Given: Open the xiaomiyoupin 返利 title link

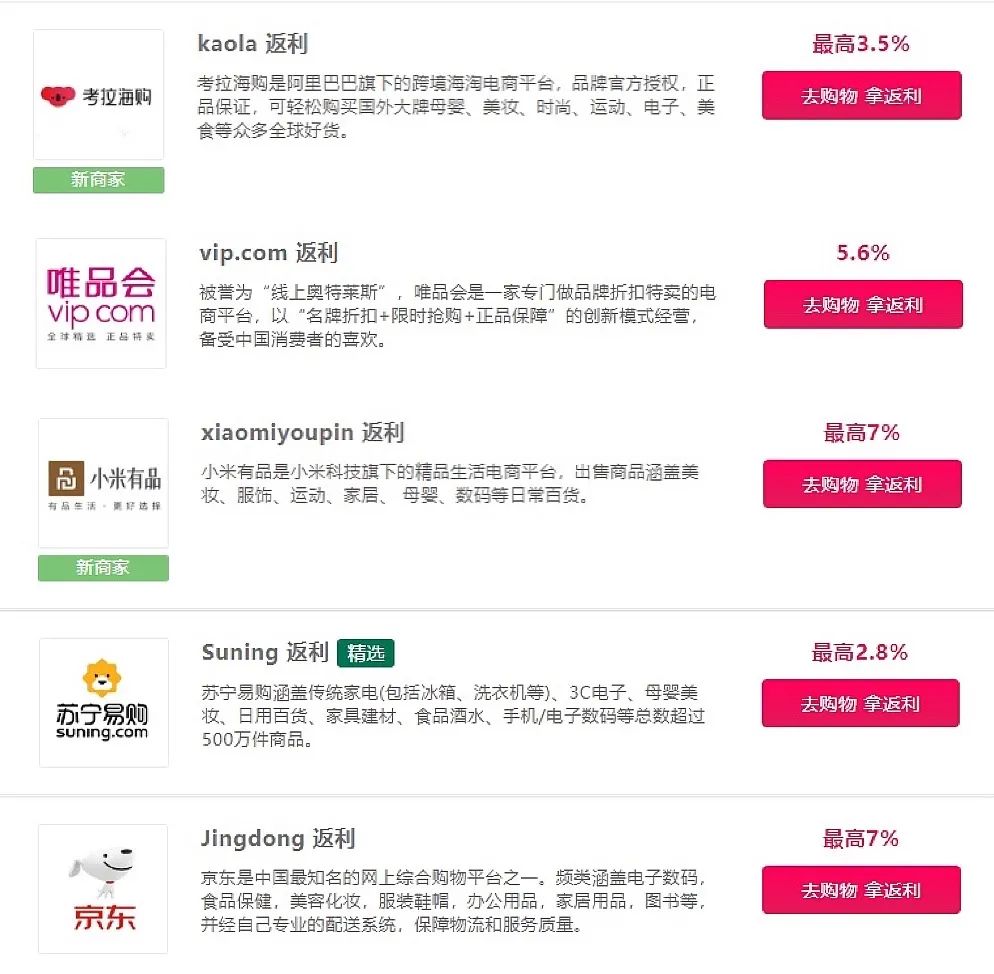Looking at the screenshot, I should coord(302,432).
